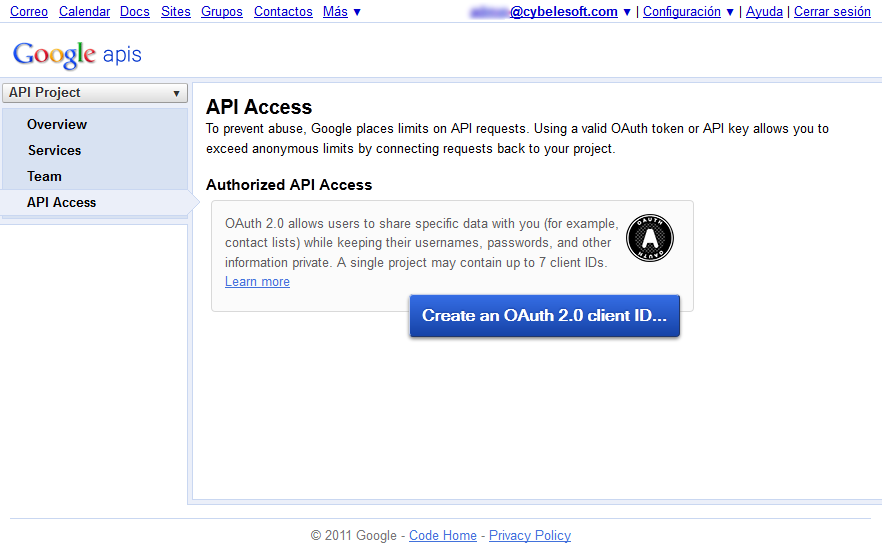Open the Docs link
Screen dimensions: 882x554
135,12
